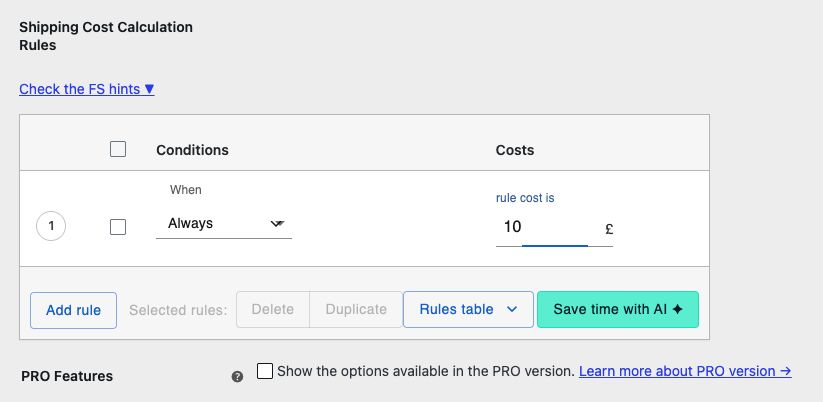Expand the Rules table dropdown button
The image size is (823, 402).
(x=468, y=310)
